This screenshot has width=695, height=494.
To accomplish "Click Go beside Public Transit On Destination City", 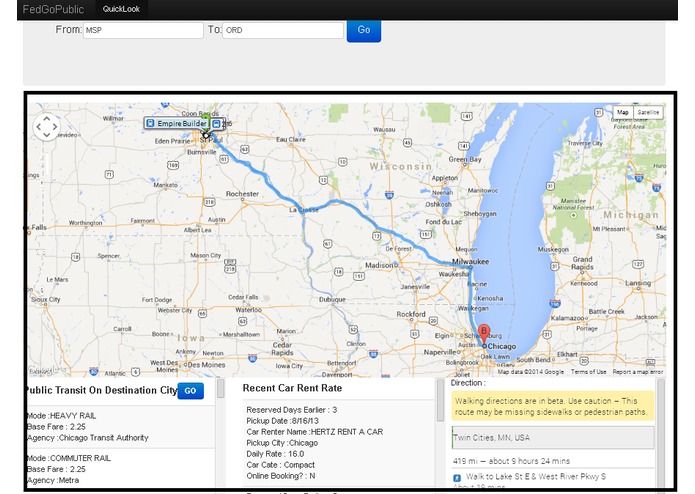I will (190, 391).
